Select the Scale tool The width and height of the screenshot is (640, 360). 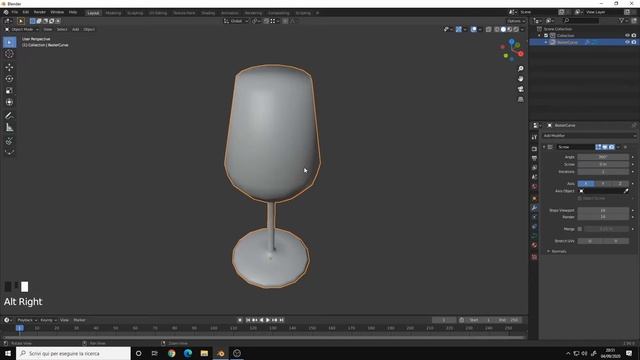[9, 91]
